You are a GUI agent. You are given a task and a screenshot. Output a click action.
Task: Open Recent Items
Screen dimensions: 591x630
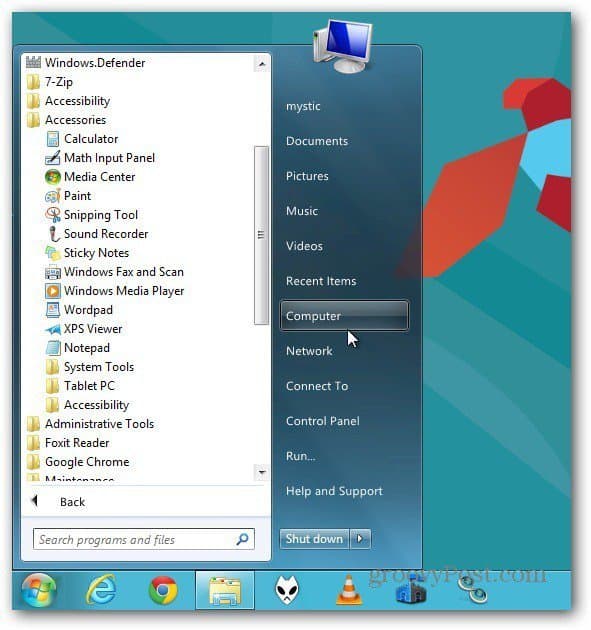(321, 281)
